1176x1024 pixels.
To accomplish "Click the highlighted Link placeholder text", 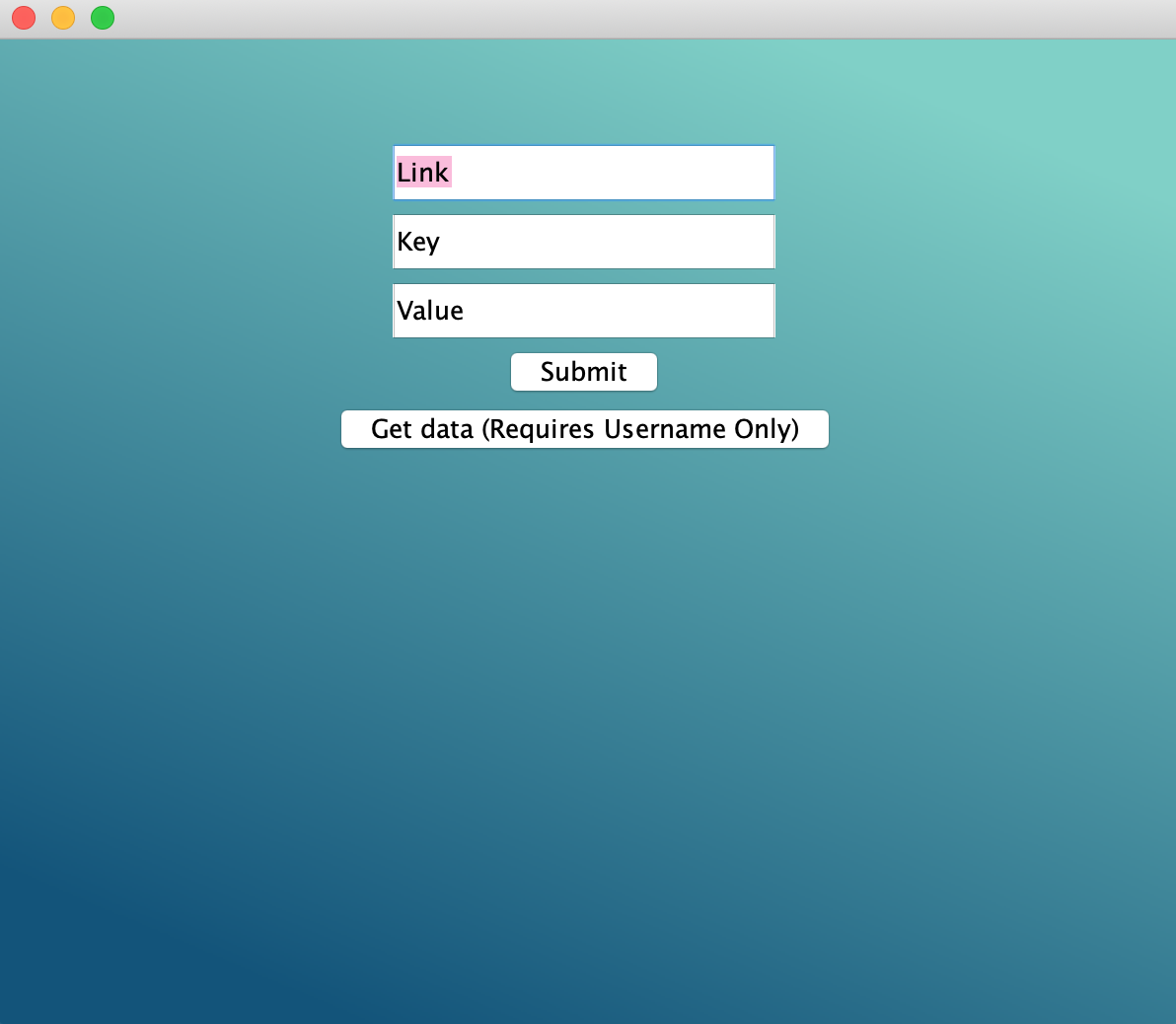I will click(422, 172).
